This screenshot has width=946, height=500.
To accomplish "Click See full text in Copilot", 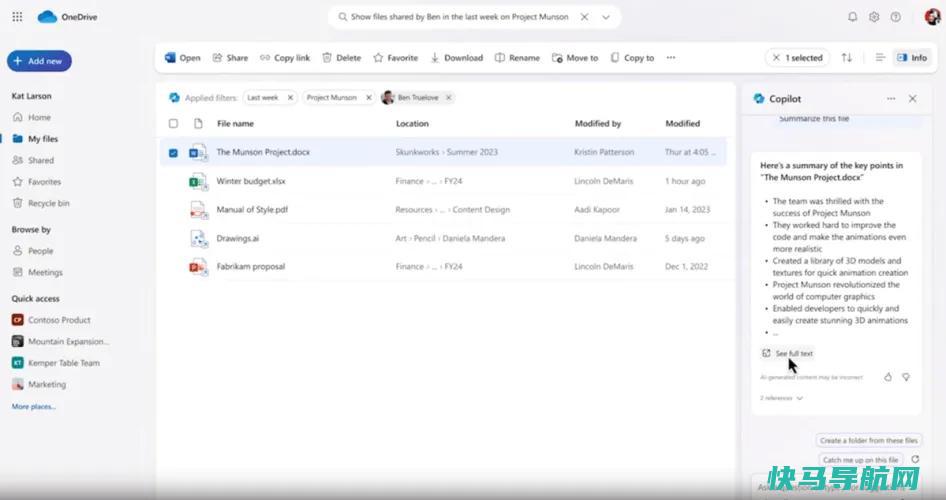I will click(787, 353).
